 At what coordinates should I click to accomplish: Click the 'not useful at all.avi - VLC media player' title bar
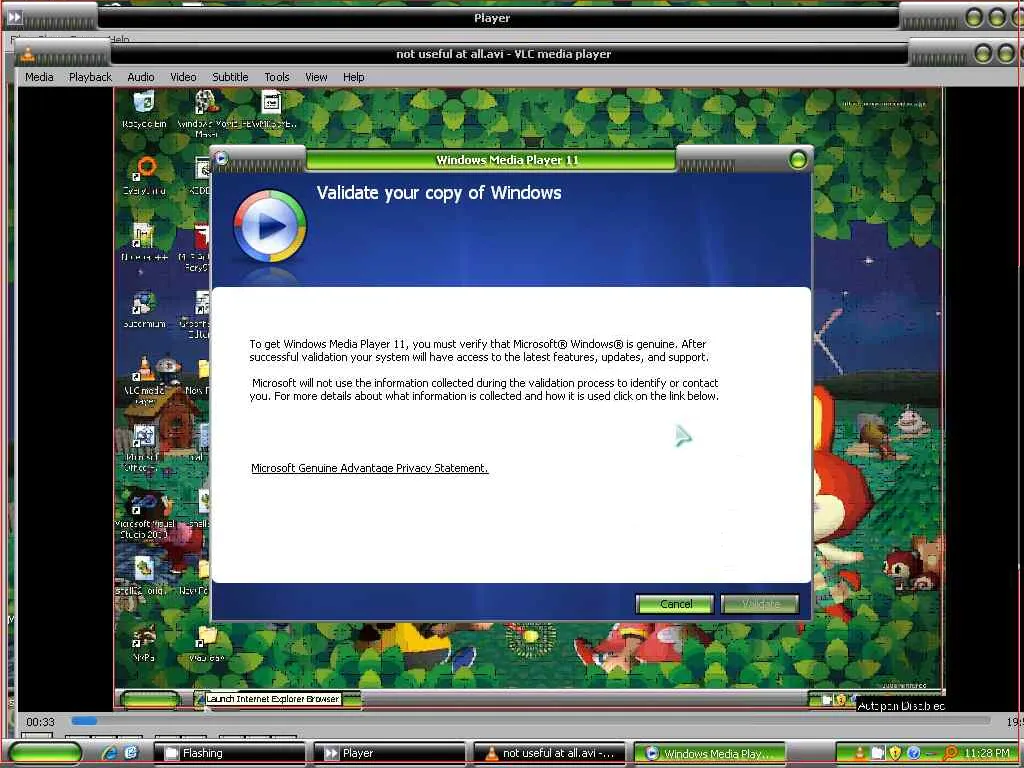point(504,54)
